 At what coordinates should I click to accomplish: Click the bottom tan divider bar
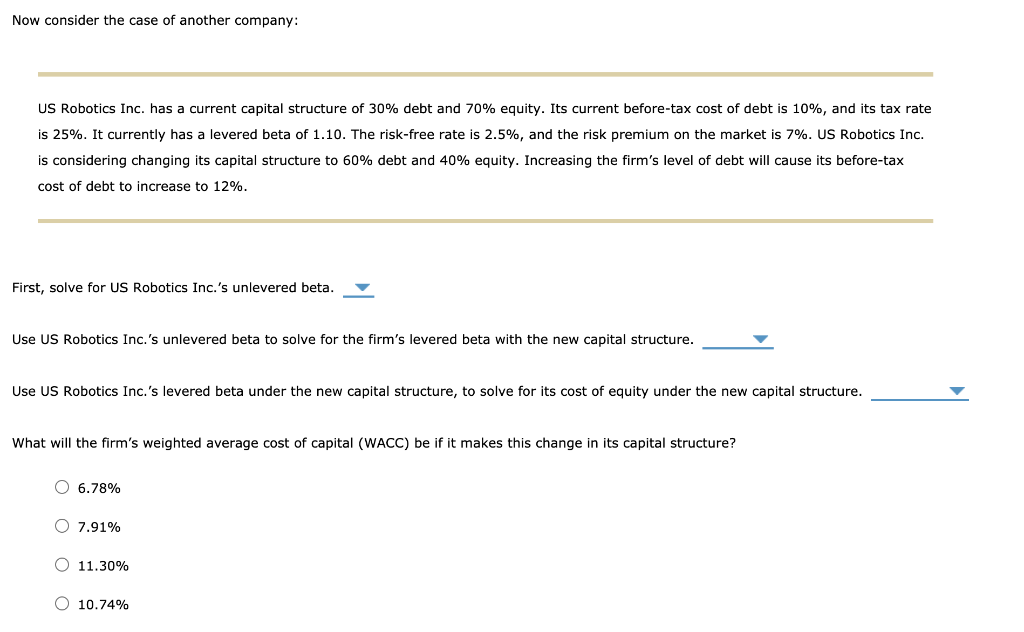coord(485,219)
